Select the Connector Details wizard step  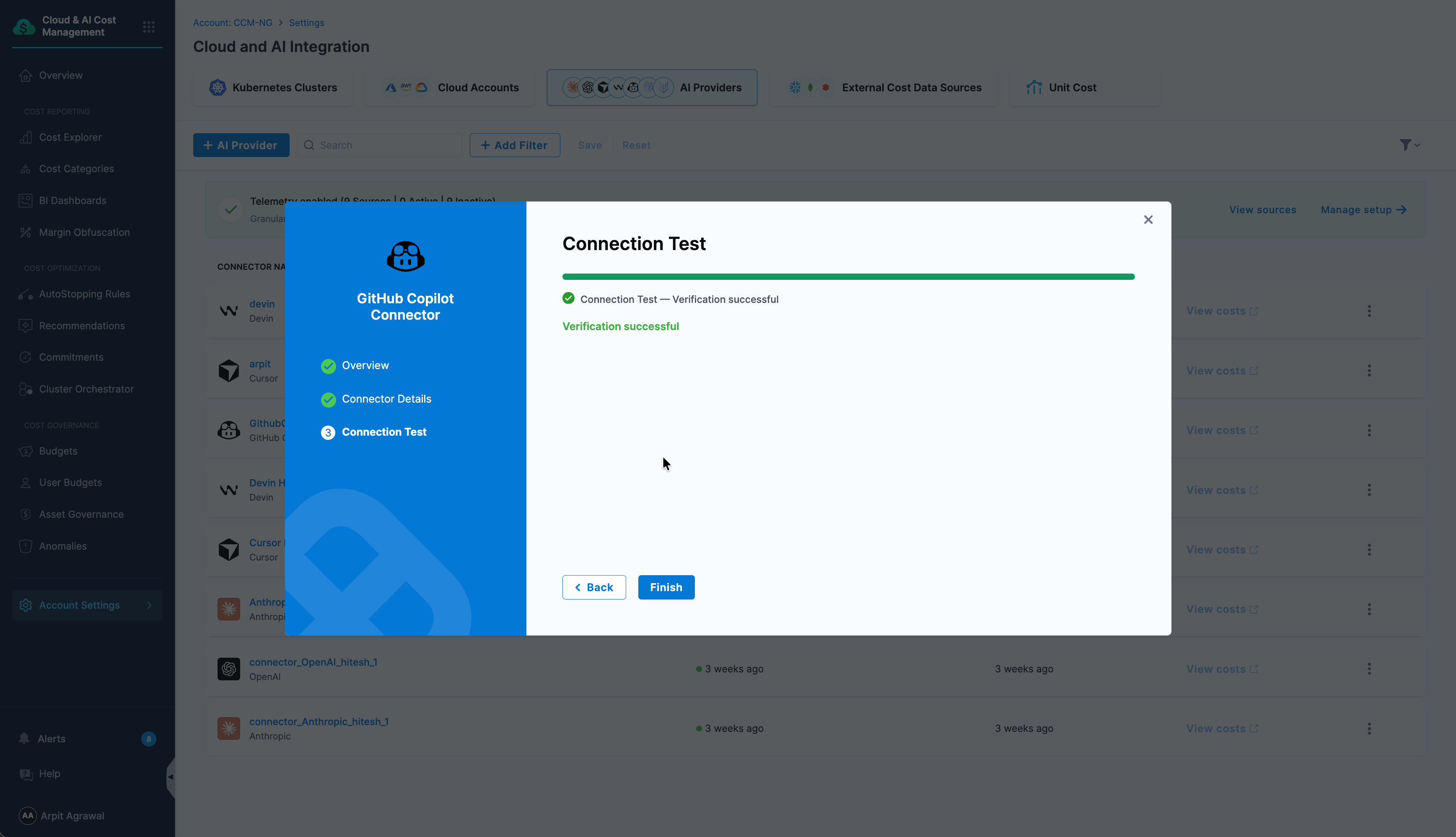point(376,399)
